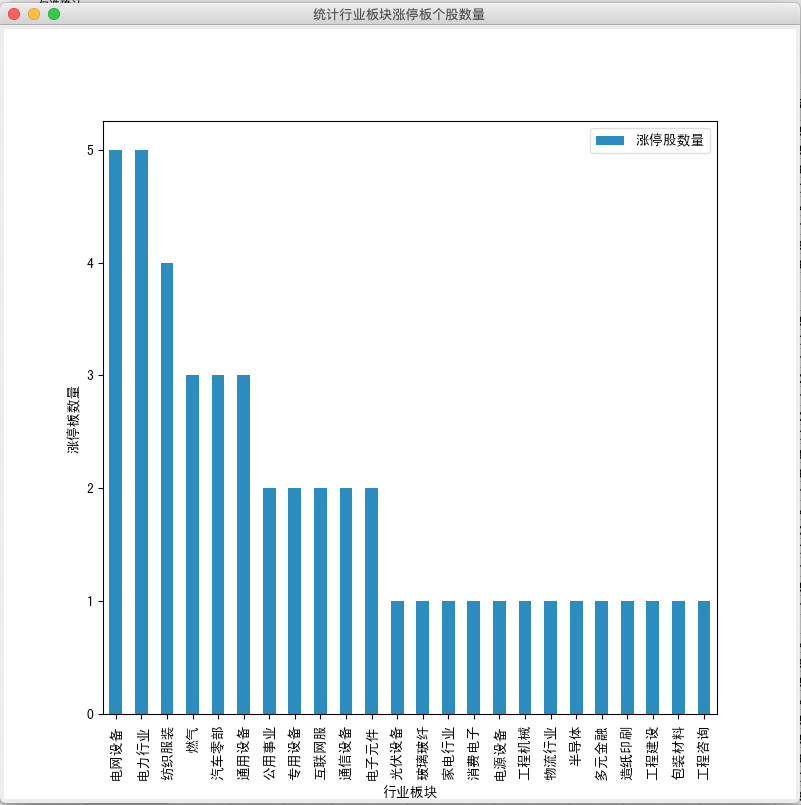Click the x-axis tick label 互联网服
Viewport: 801px width, 805px height.
(x=320, y=754)
